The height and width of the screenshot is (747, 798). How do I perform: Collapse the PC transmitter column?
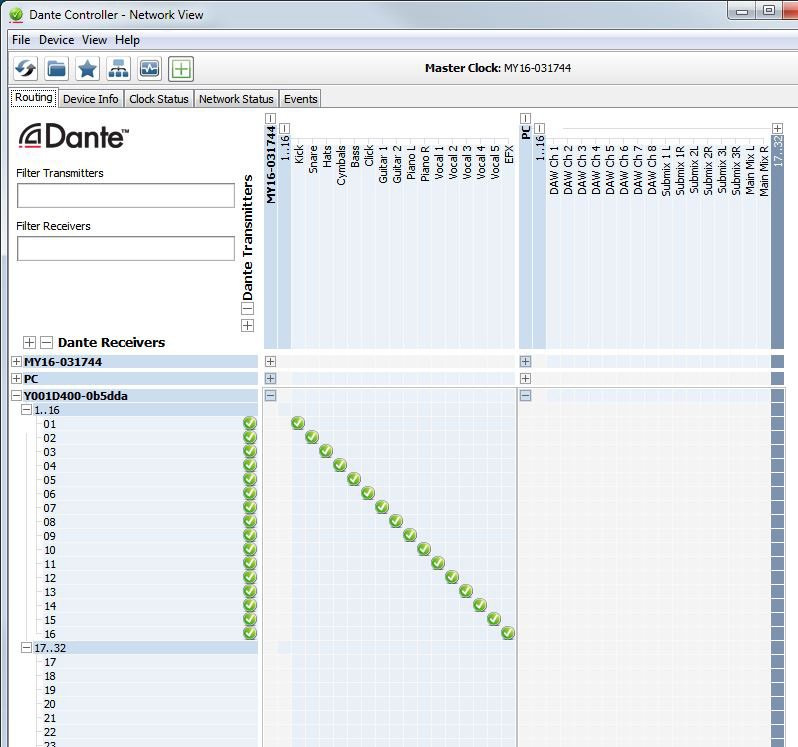pyautogui.click(x=526, y=119)
